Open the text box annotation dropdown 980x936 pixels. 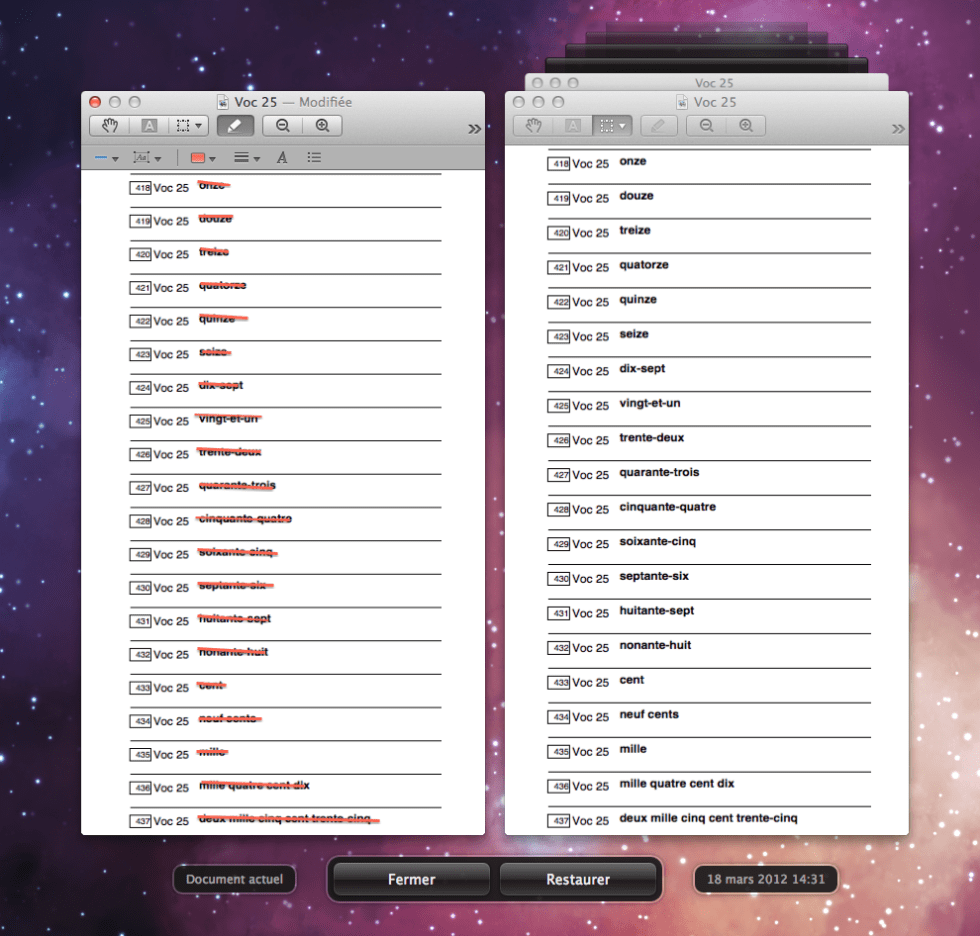(147, 158)
